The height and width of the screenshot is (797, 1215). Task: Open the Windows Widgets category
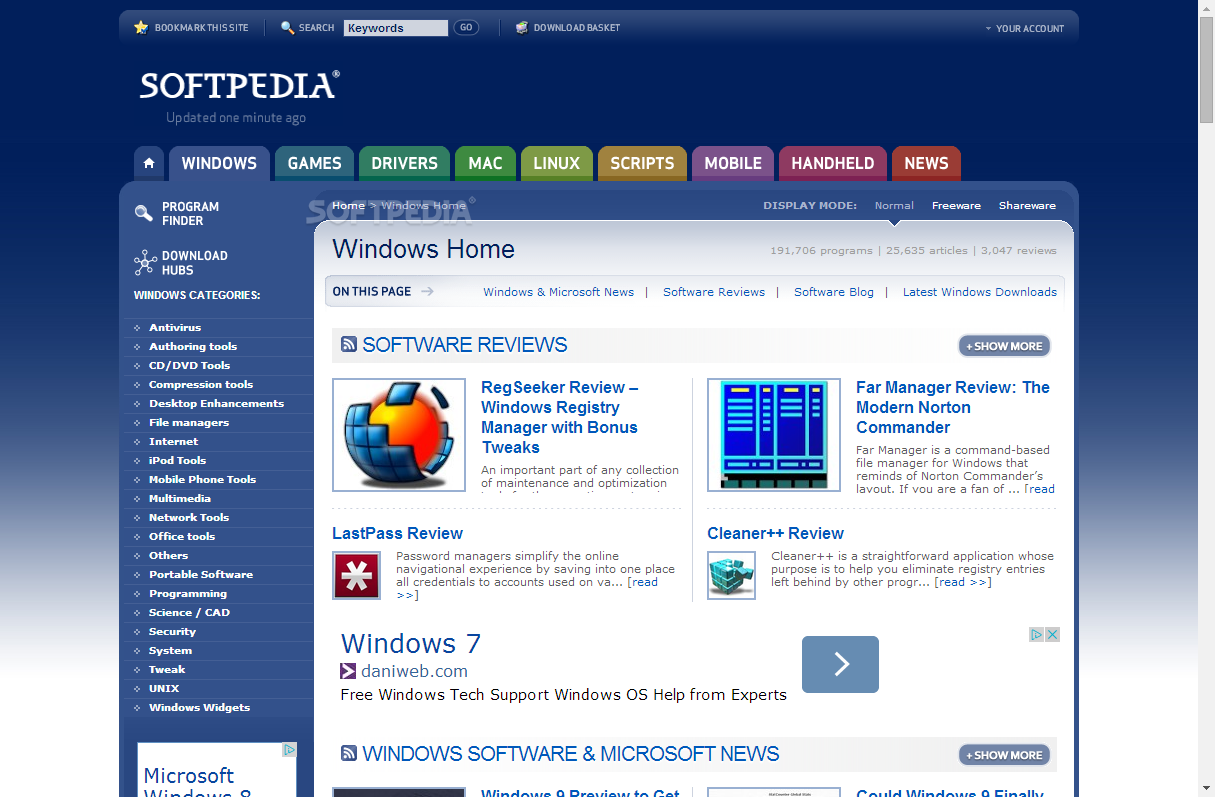[x=199, y=707]
